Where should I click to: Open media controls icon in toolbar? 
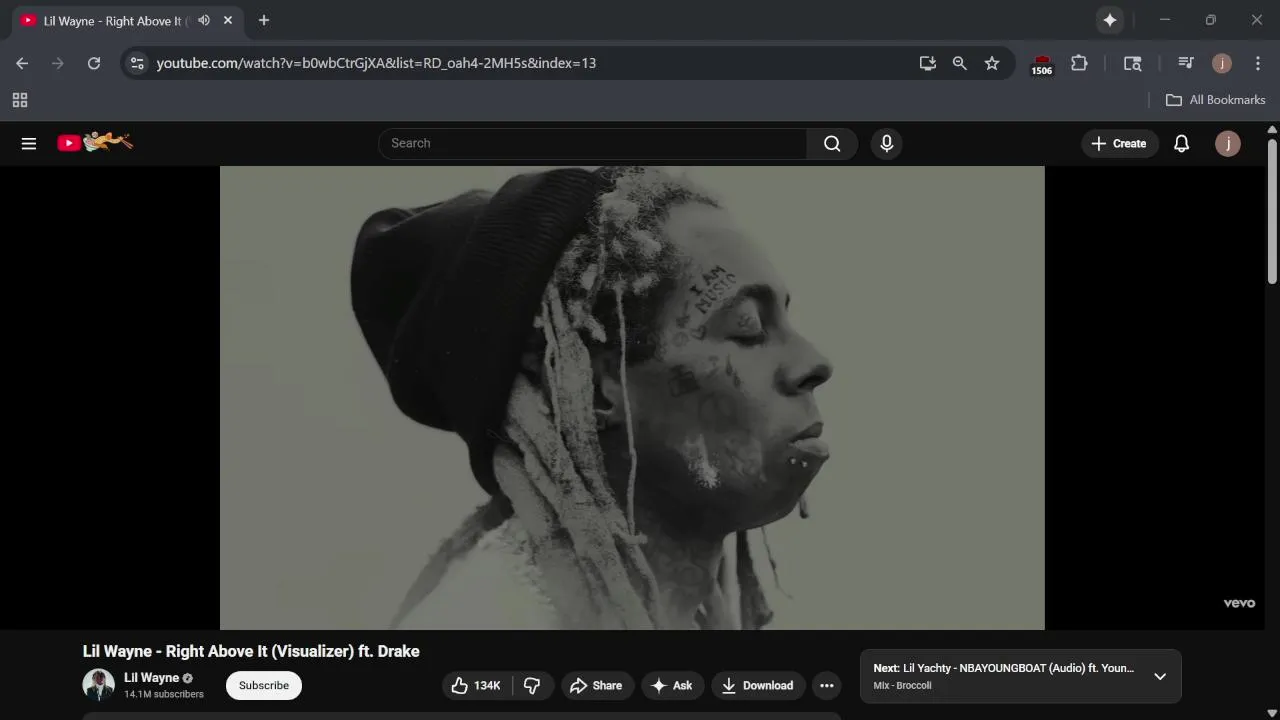(x=1186, y=63)
